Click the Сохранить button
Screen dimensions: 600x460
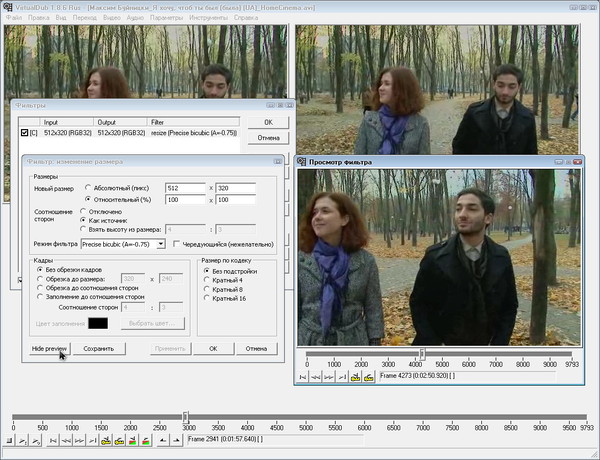click(99, 349)
